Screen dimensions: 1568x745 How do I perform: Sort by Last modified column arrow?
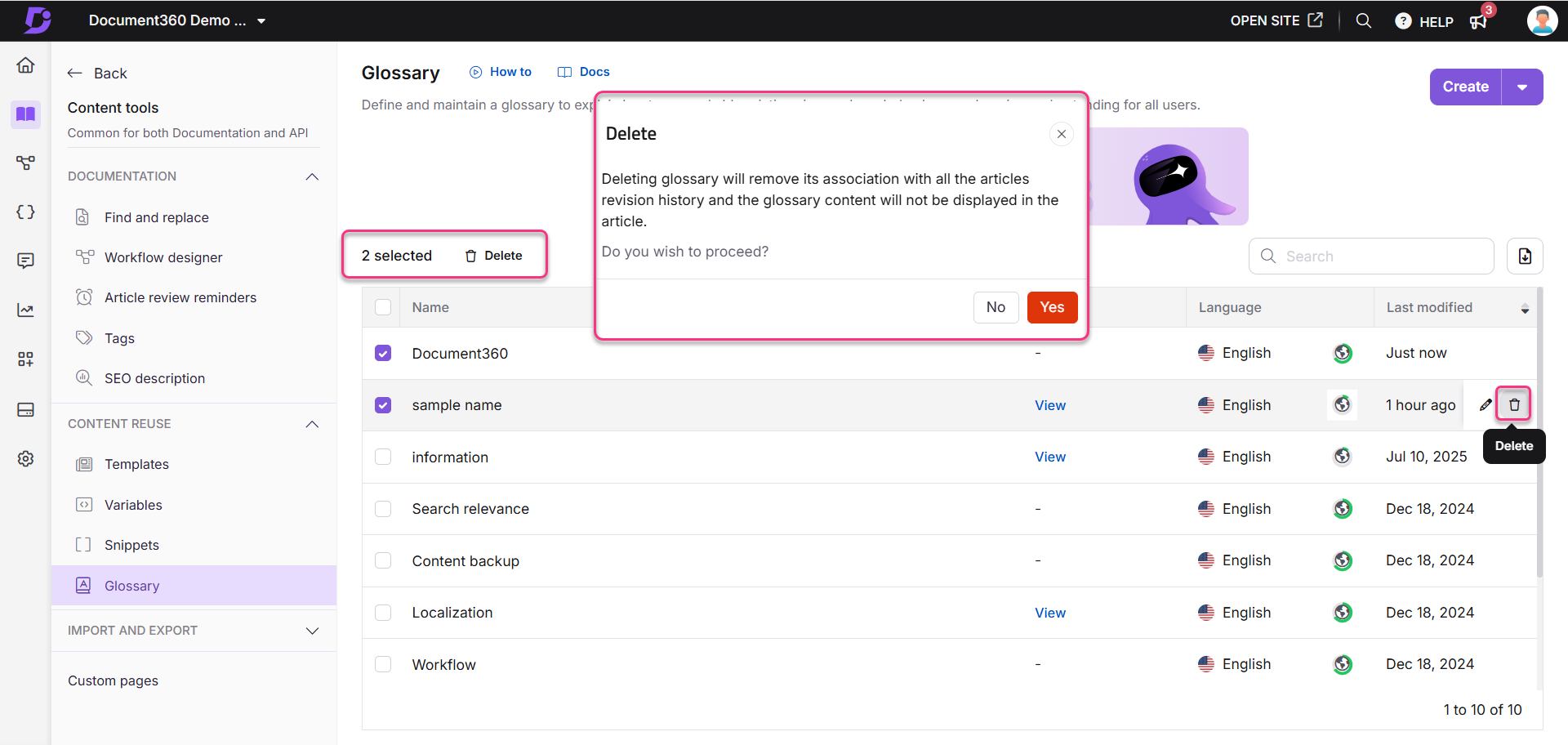coord(1525,309)
